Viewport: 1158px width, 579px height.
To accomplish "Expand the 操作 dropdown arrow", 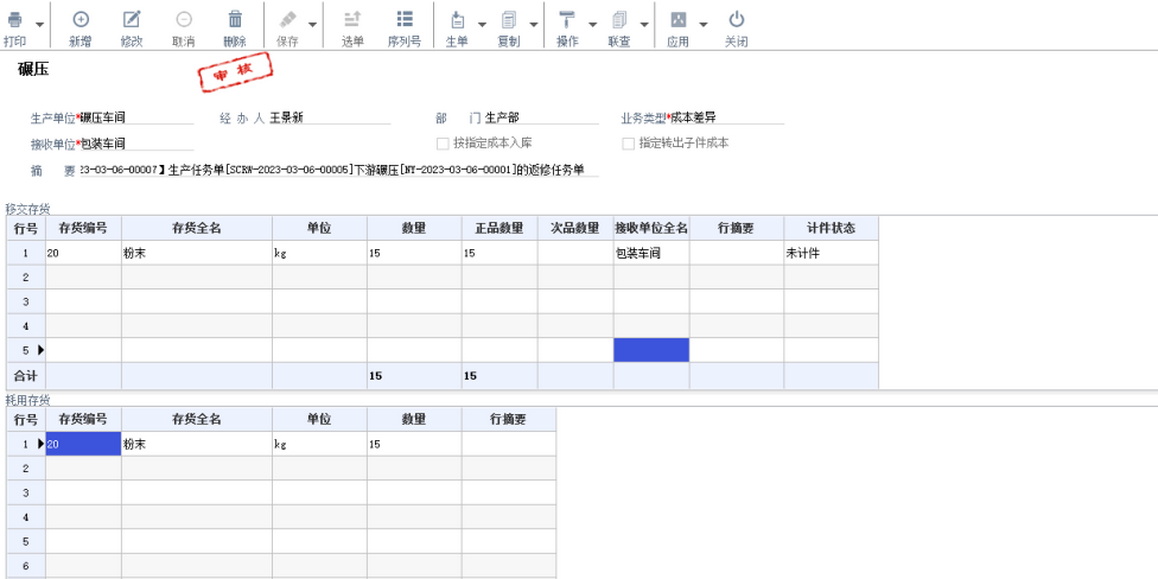I will click(x=592, y=24).
